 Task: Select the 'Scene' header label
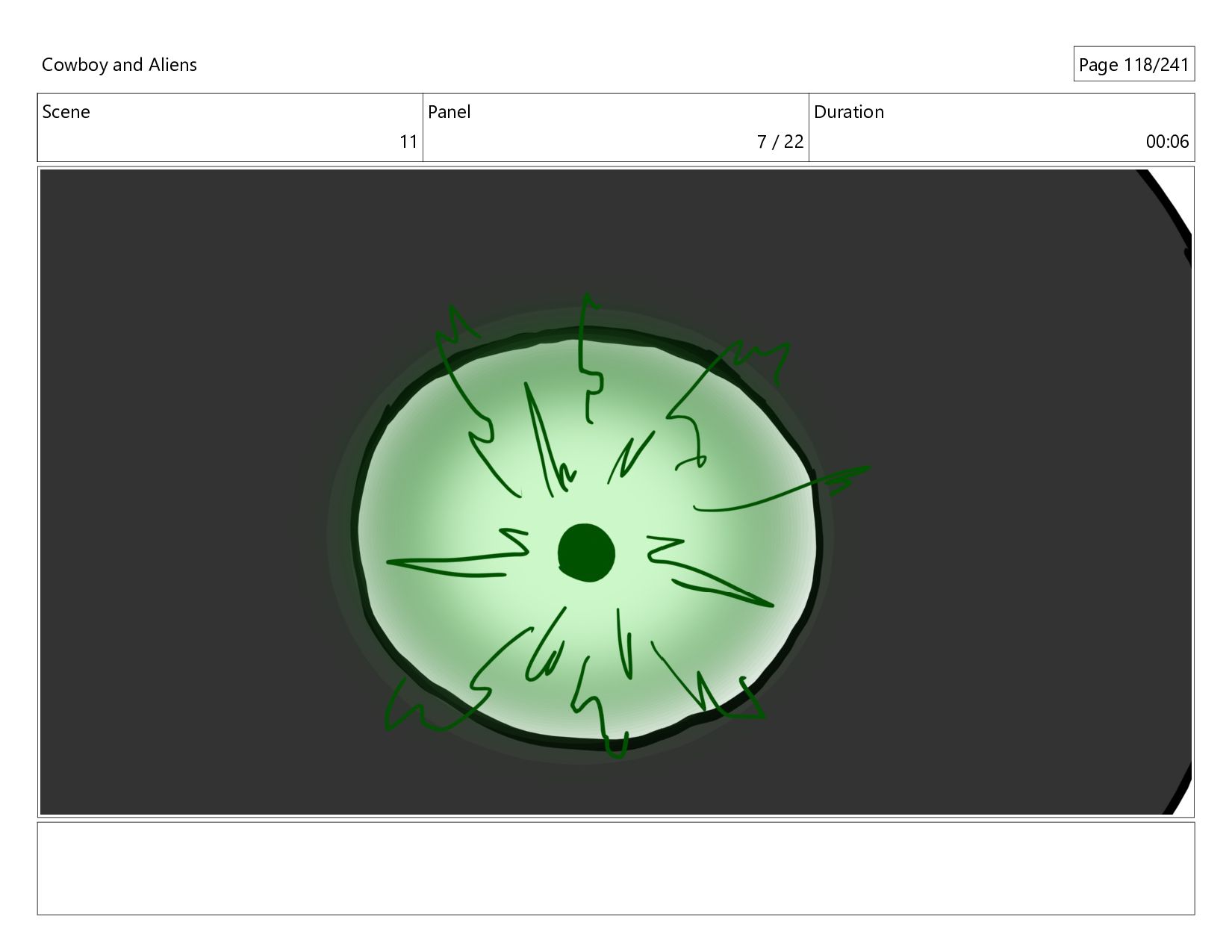[66, 112]
